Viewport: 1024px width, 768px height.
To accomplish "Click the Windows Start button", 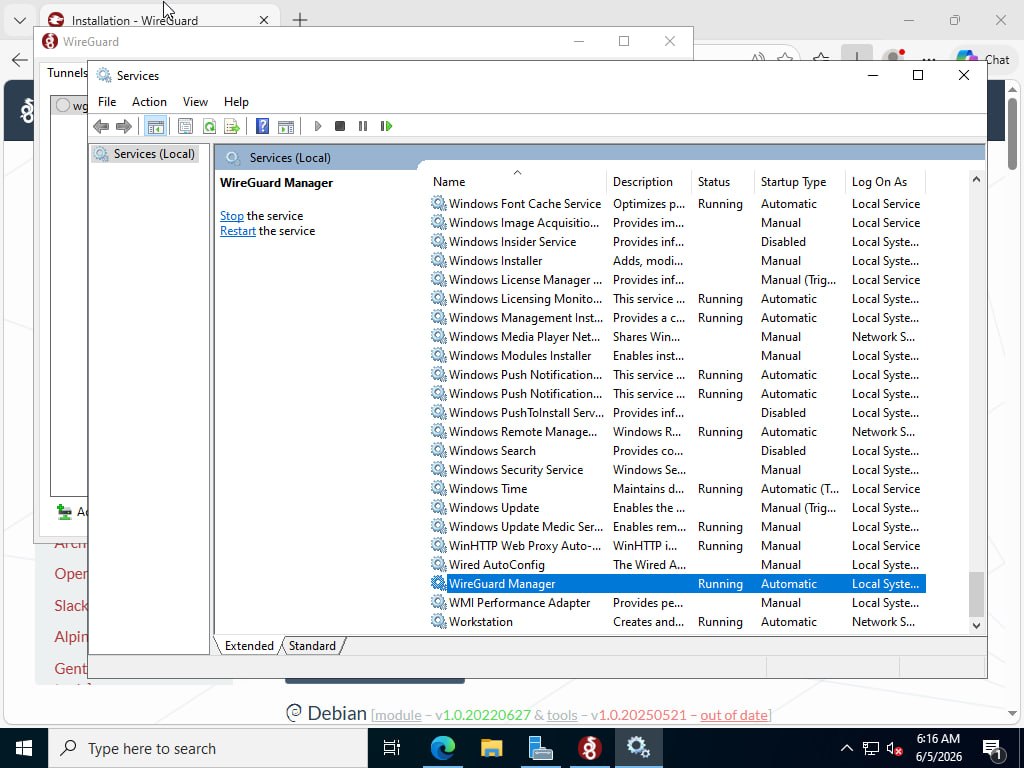I will tap(24, 748).
